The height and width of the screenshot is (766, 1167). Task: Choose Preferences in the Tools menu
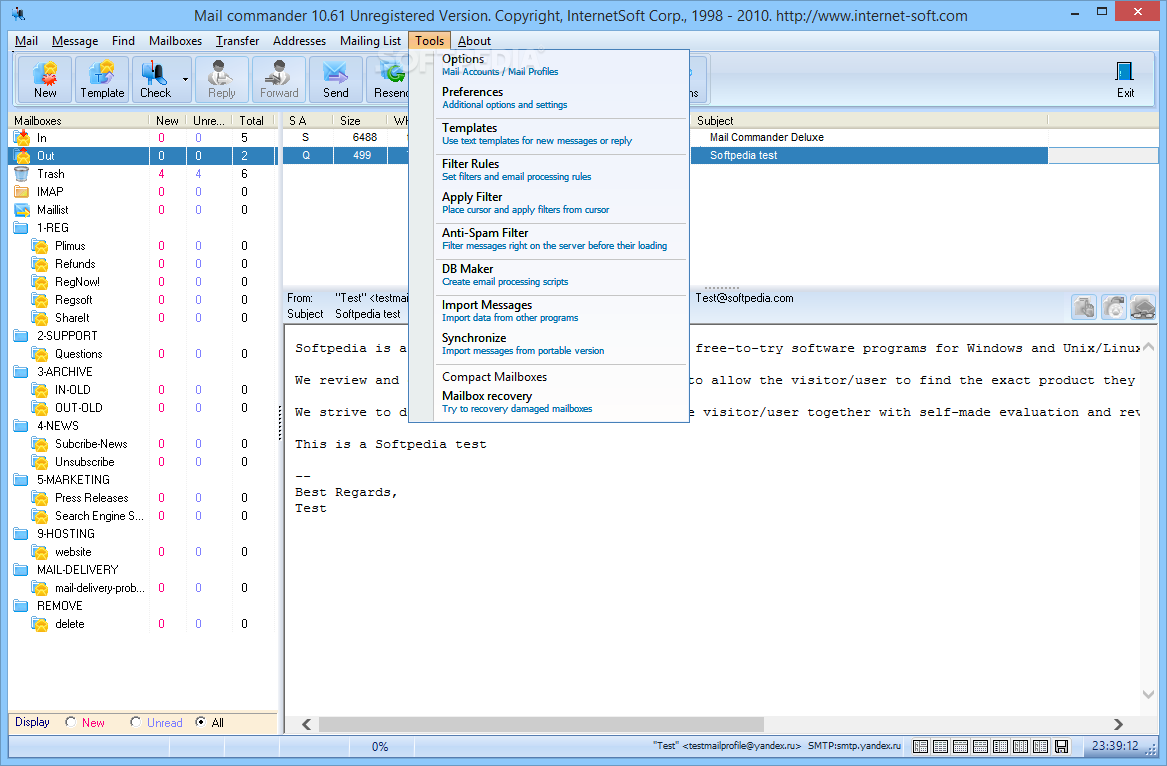(x=560, y=98)
